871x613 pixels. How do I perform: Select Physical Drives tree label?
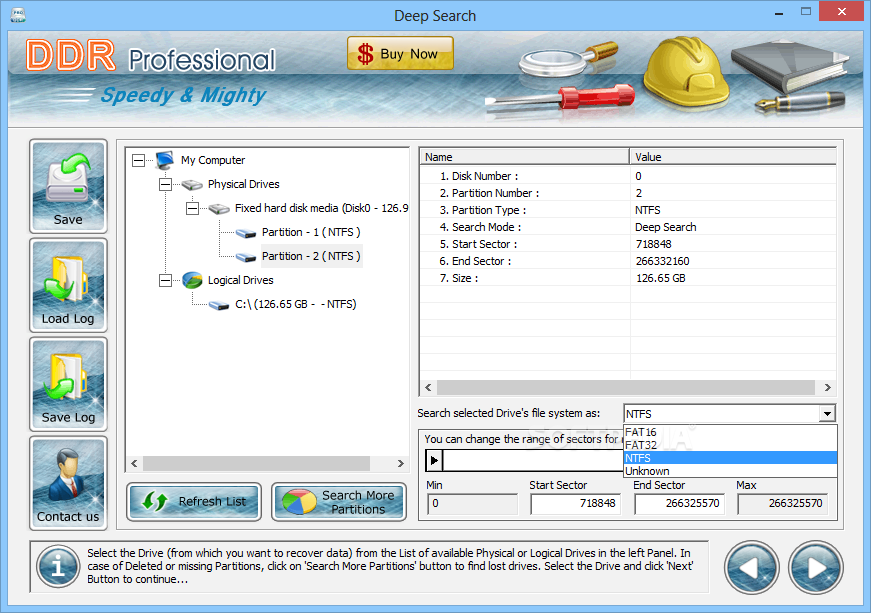[x=243, y=184]
